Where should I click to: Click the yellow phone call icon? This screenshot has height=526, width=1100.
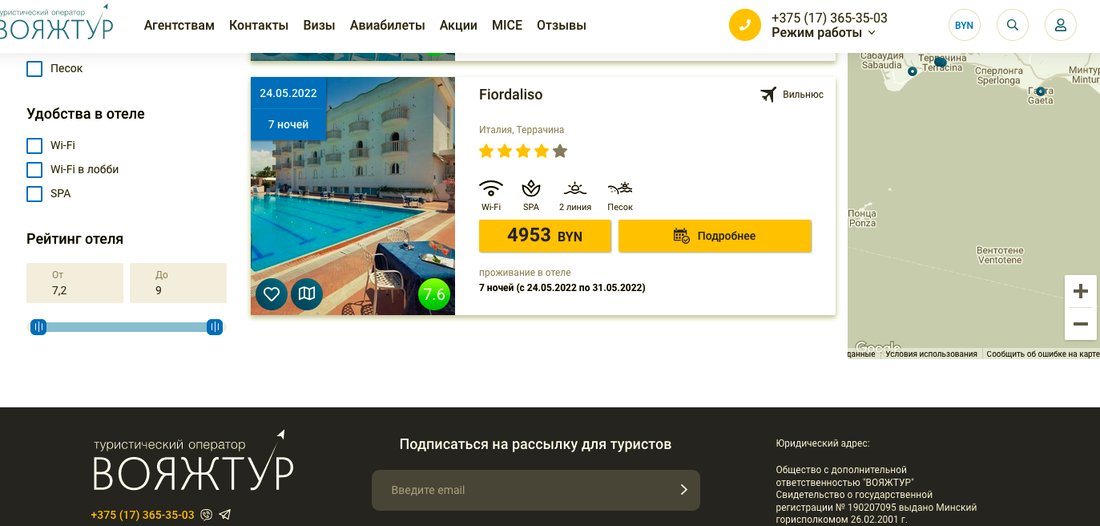click(x=745, y=25)
